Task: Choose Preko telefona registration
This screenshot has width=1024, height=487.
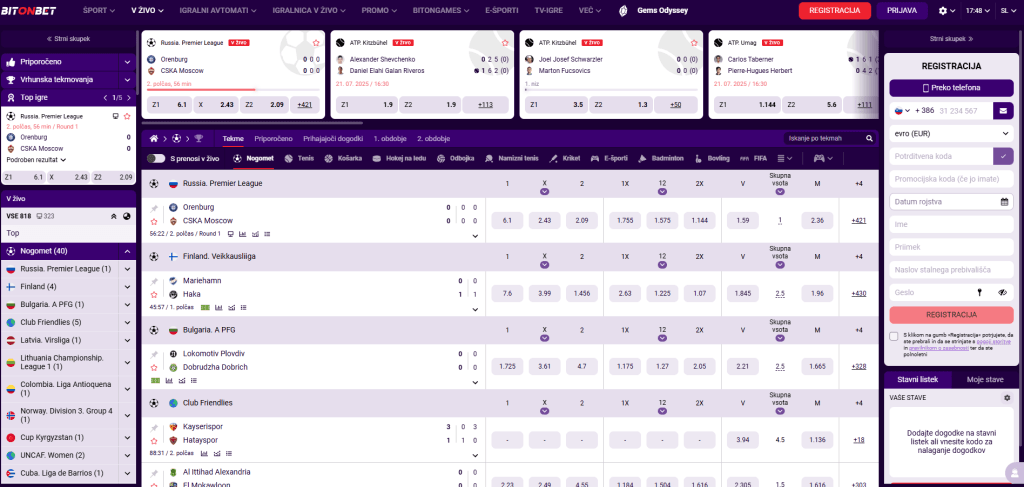Action: tap(951, 87)
